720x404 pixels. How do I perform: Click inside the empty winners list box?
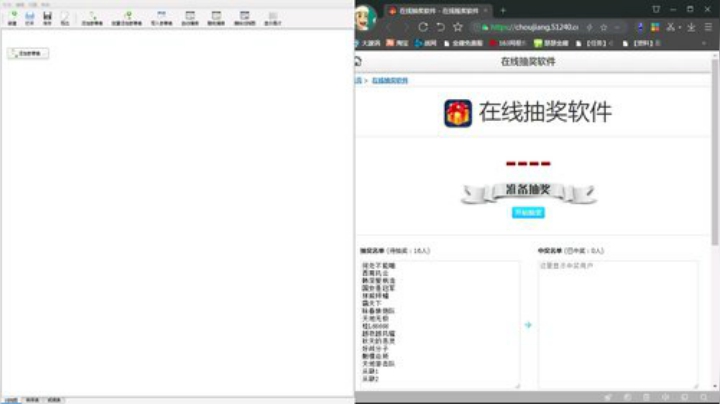(x=618, y=324)
